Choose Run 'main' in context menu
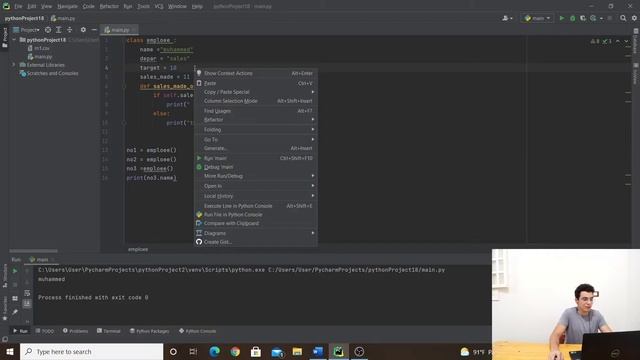Viewport: 640px width, 360px height. coord(256,158)
